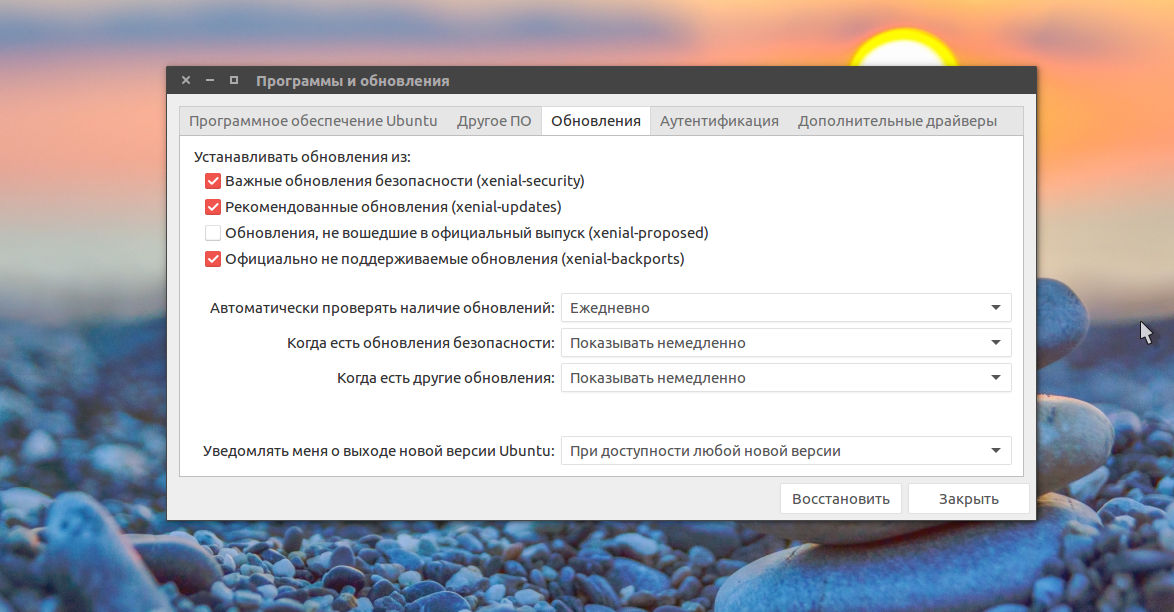Uncheck the xenial-security updates checkbox
1174x612 pixels.
pos(213,181)
